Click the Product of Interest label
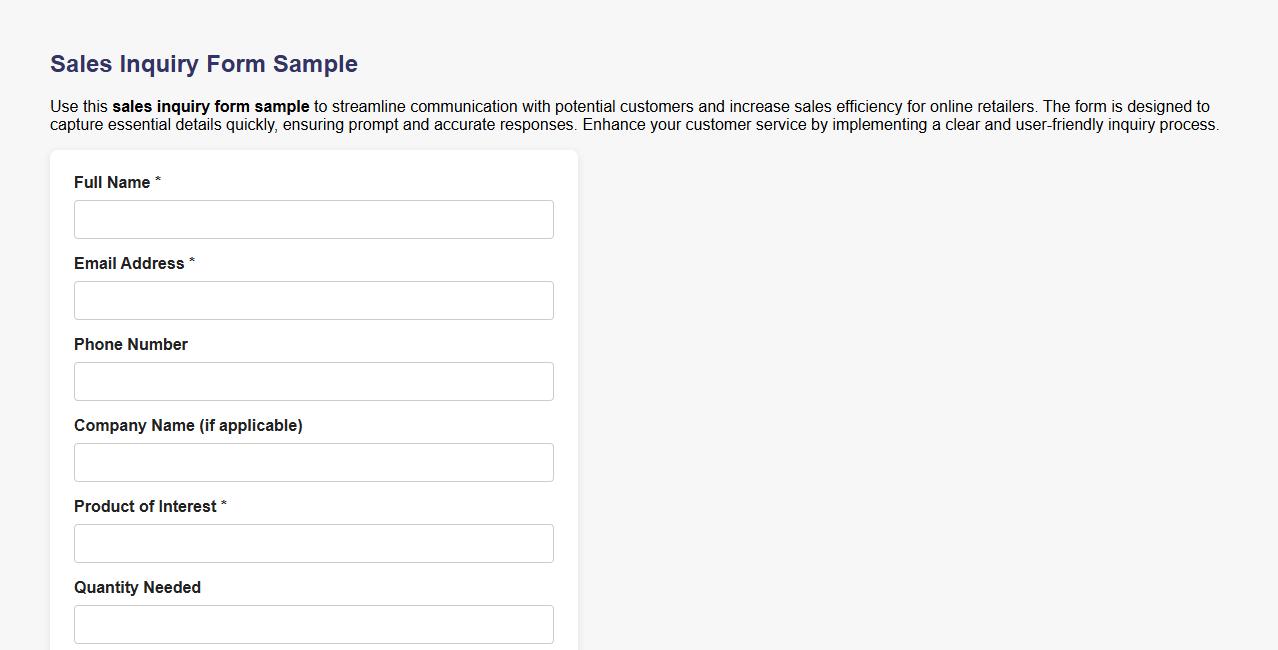This screenshot has width=1278, height=650. 143,506
